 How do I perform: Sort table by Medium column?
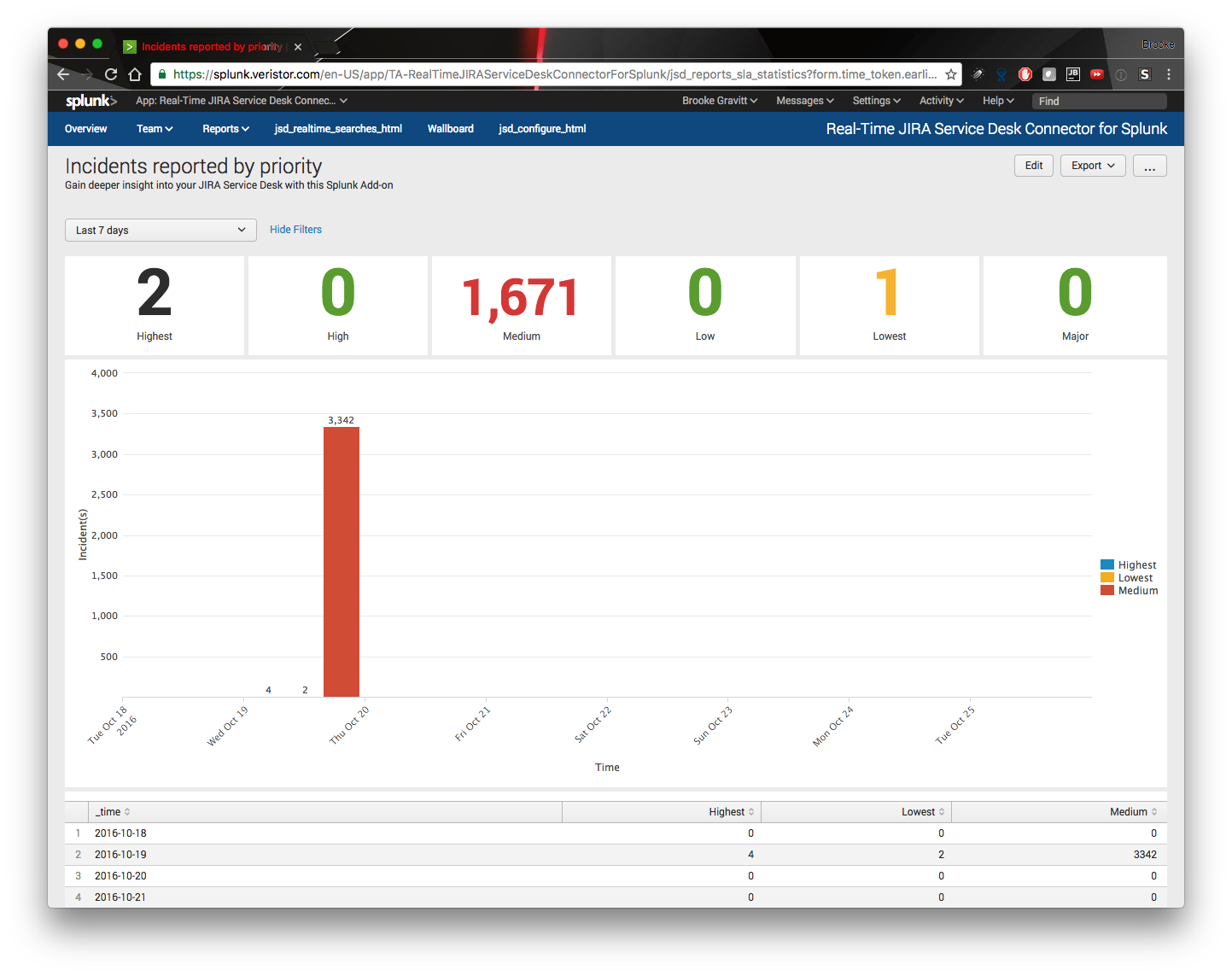[x=1134, y=812]
